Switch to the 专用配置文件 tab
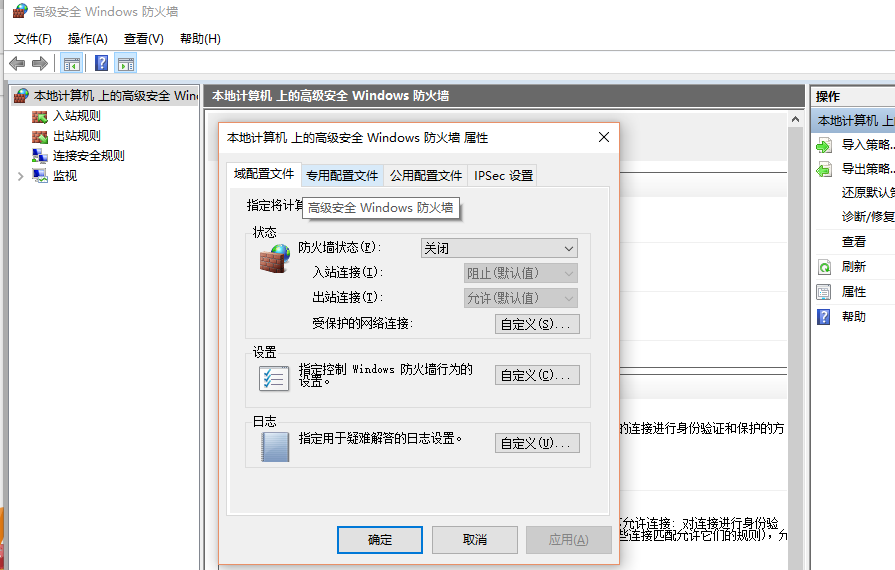 (342, 175)
